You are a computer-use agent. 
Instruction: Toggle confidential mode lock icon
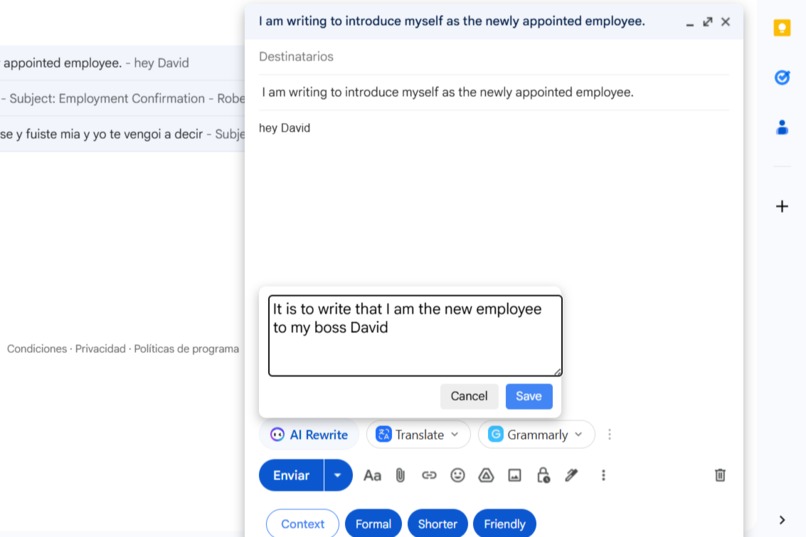click(x=543, y=475)
